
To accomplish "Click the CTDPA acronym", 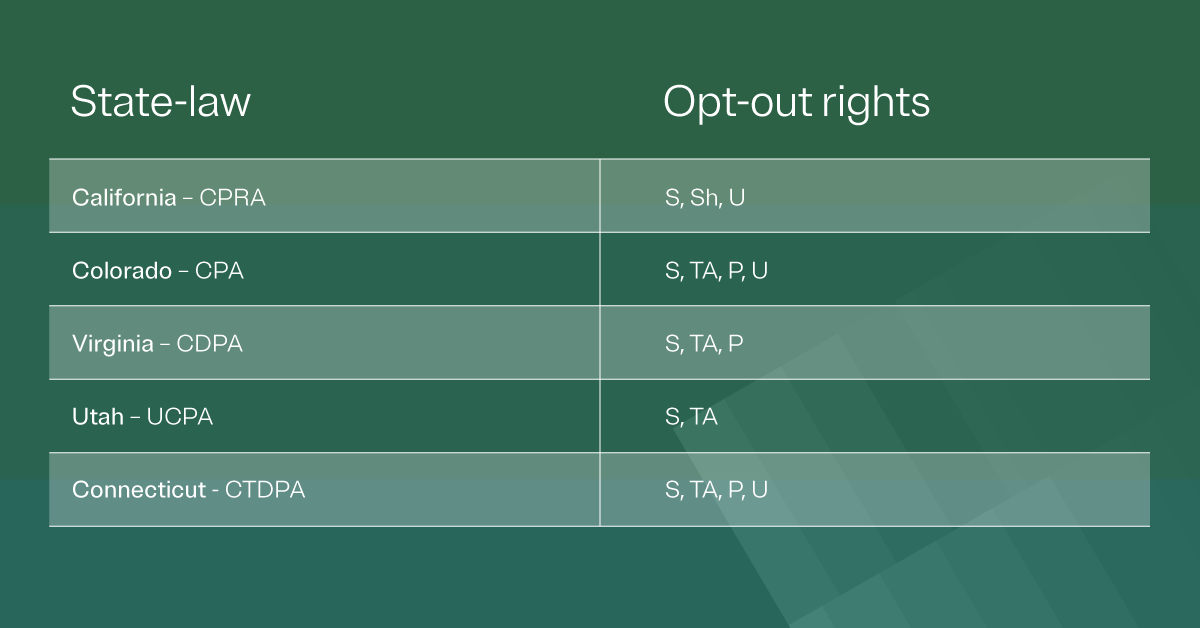I will click(x=265, y=490).
